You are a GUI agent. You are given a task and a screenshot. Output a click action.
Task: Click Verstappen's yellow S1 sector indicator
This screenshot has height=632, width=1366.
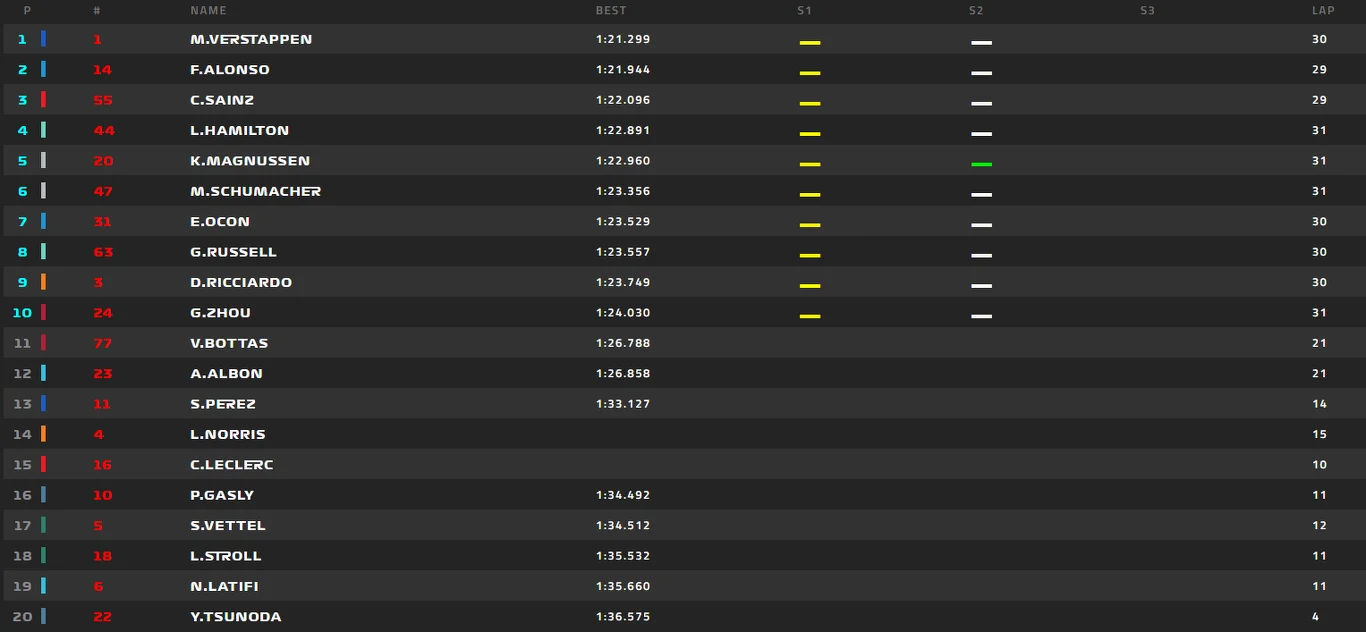point(809,43)
